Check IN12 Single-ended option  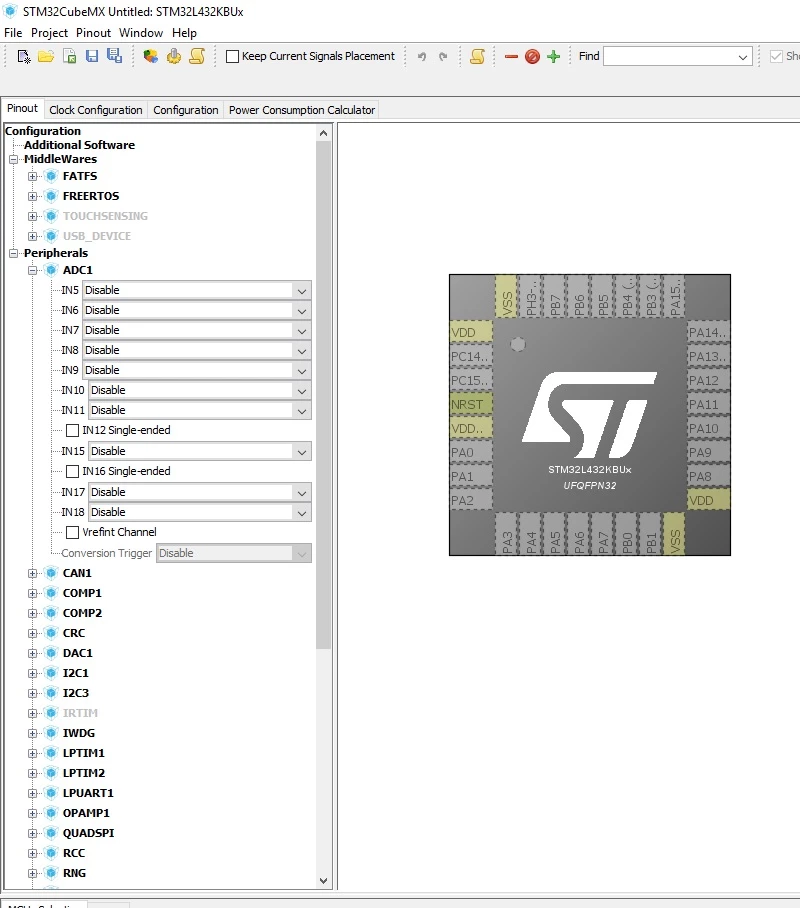point(72,430)
